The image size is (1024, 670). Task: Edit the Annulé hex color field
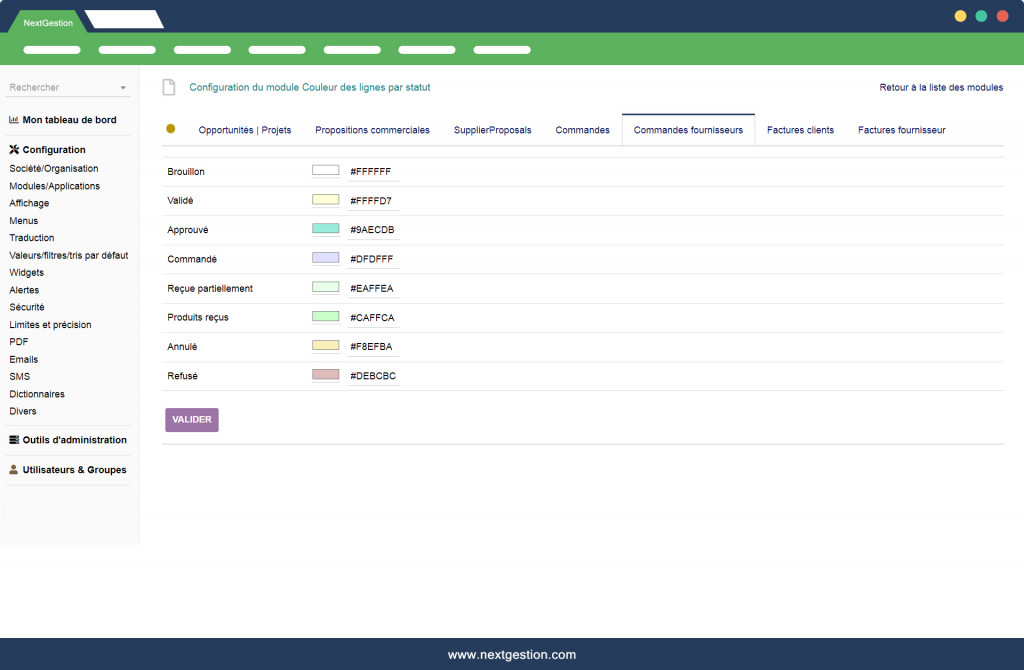pos(373,346)
